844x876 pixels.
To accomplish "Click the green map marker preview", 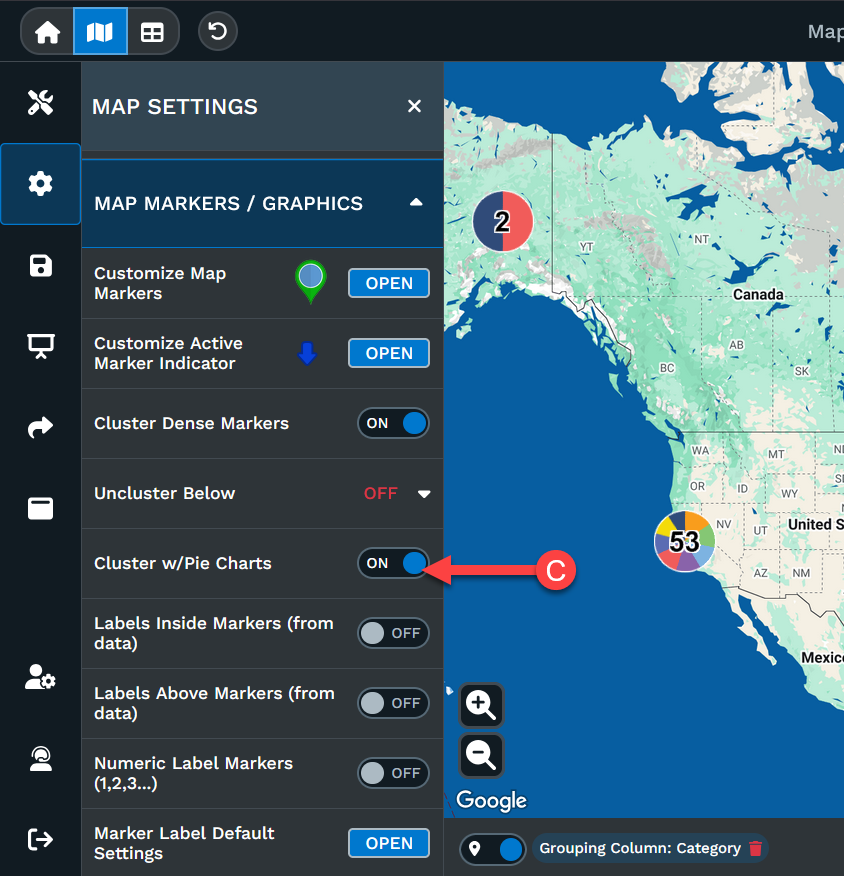I will point(311,281).
